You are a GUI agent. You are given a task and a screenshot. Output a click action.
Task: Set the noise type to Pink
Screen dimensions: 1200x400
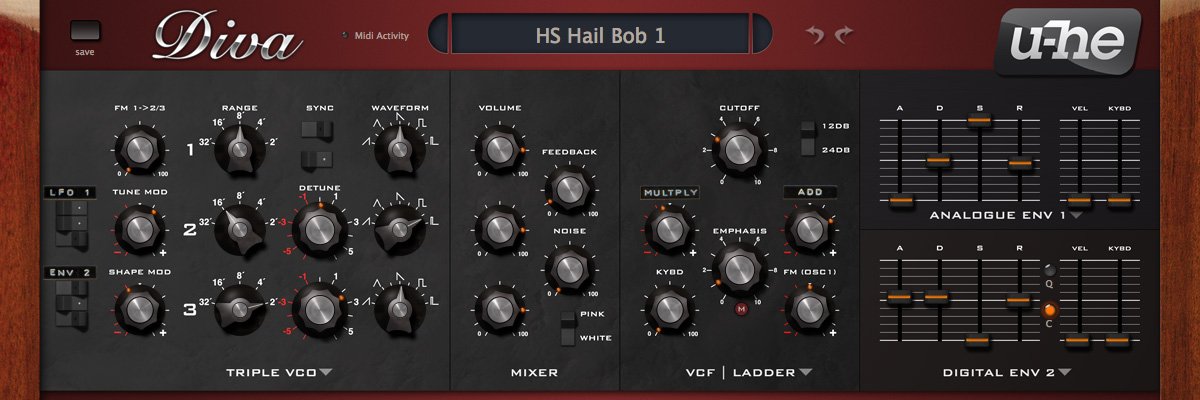tap(568, 319)
